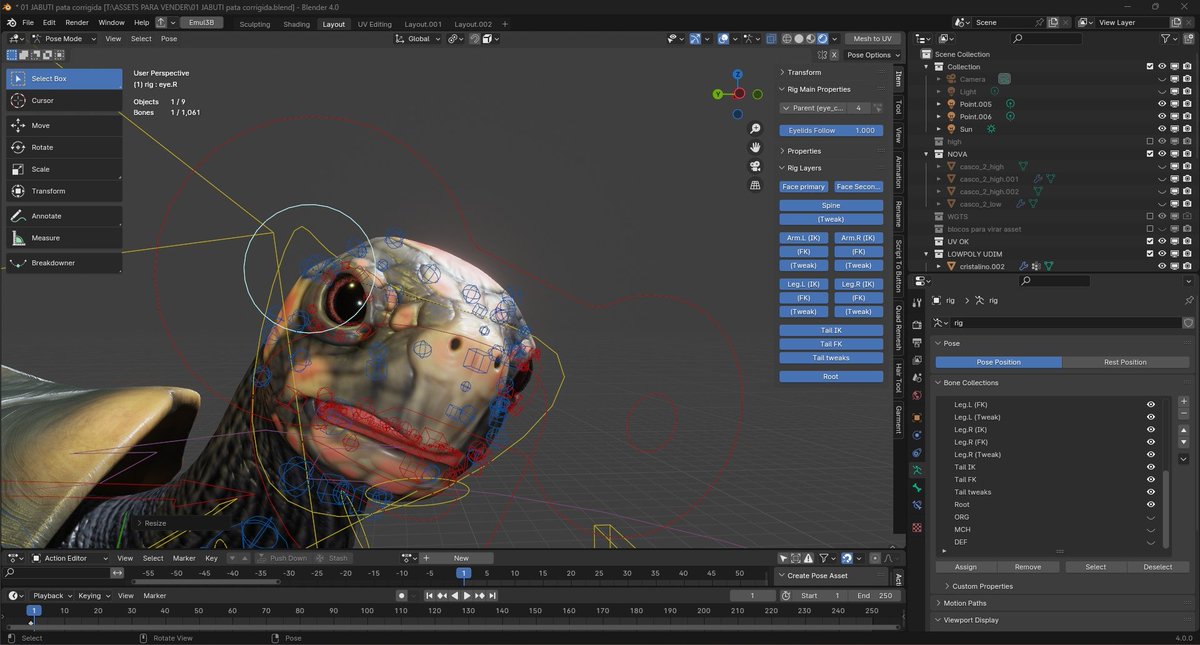Viewport: 1200px width, 645px height.
Task: Toggle camera view icon in viewport
Action: (756, 166)
